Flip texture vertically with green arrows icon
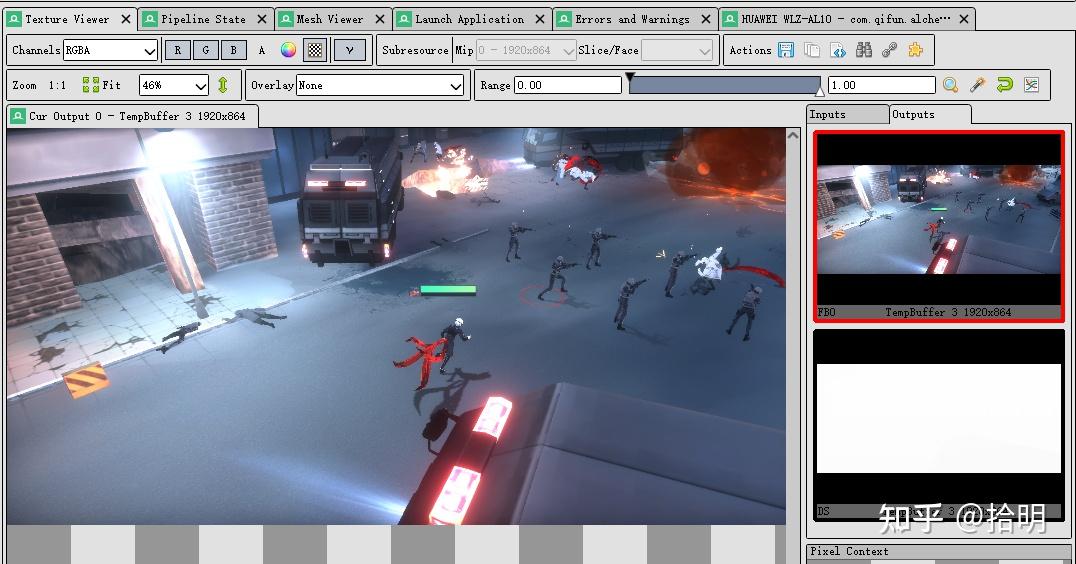The height and width of the screenshot is (564, 1076). [x=223, y=85]
